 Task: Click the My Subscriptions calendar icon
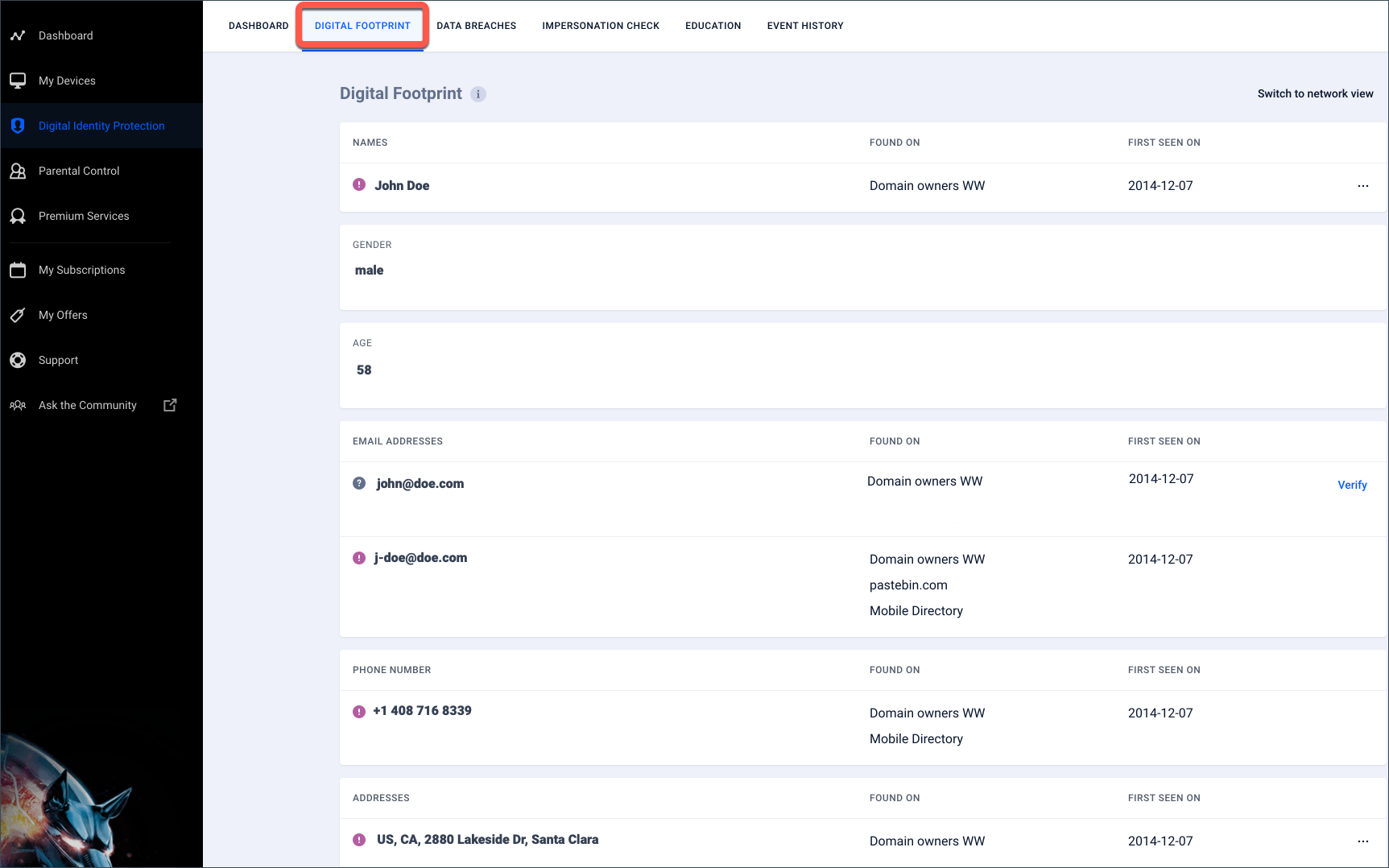(18, 270)
